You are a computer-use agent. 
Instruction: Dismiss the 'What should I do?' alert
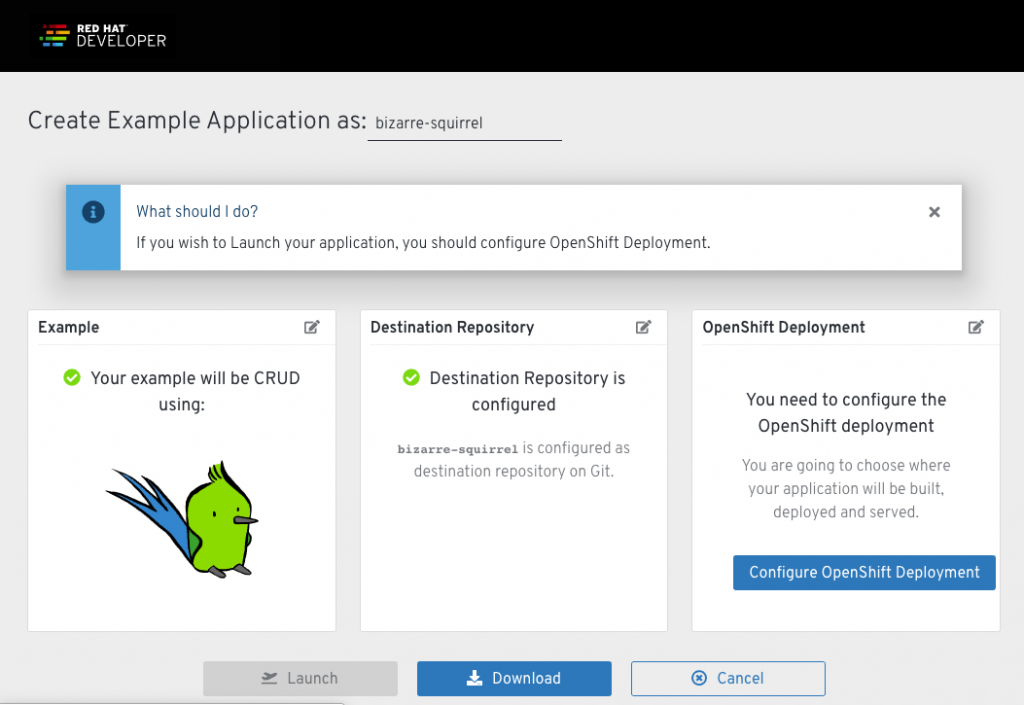tap(935, 212)
